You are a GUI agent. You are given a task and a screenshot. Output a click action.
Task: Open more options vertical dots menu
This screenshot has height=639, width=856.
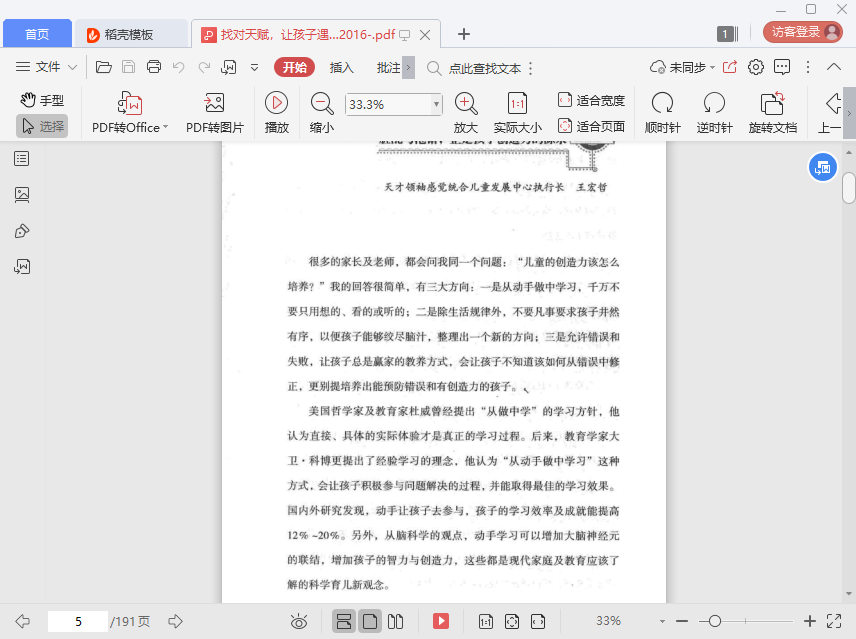(x=808, y=67)
